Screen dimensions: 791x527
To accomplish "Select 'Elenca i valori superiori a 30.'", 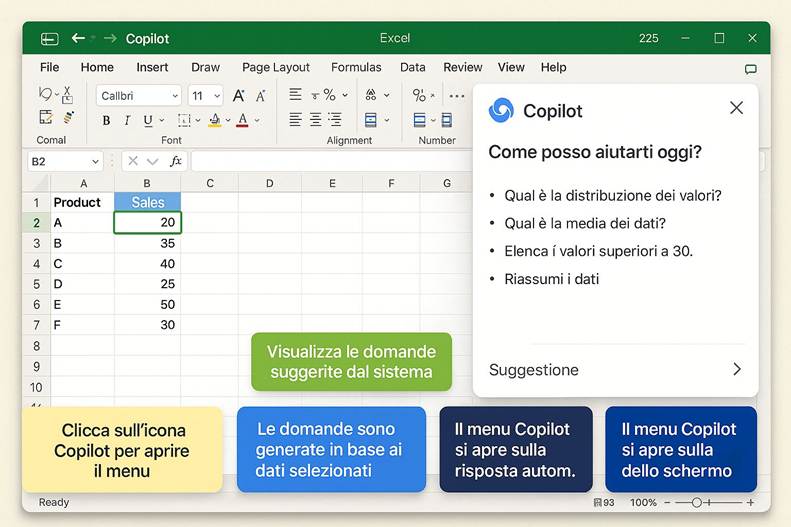I will pos(598,251).
